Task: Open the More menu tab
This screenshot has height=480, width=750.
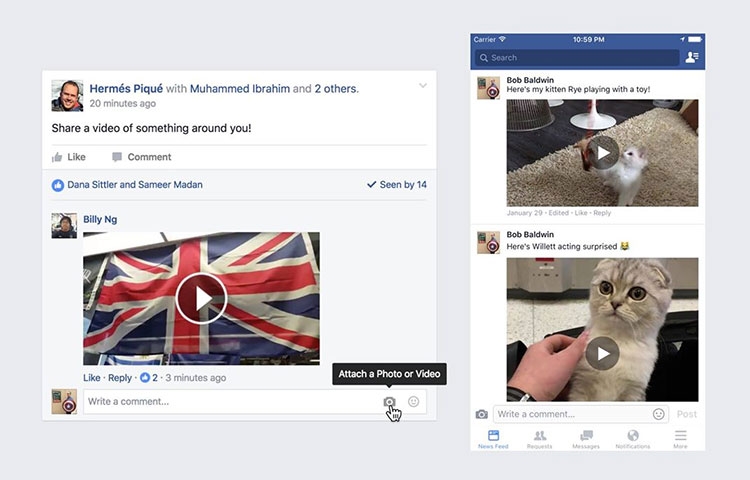Action: [680, 439]
